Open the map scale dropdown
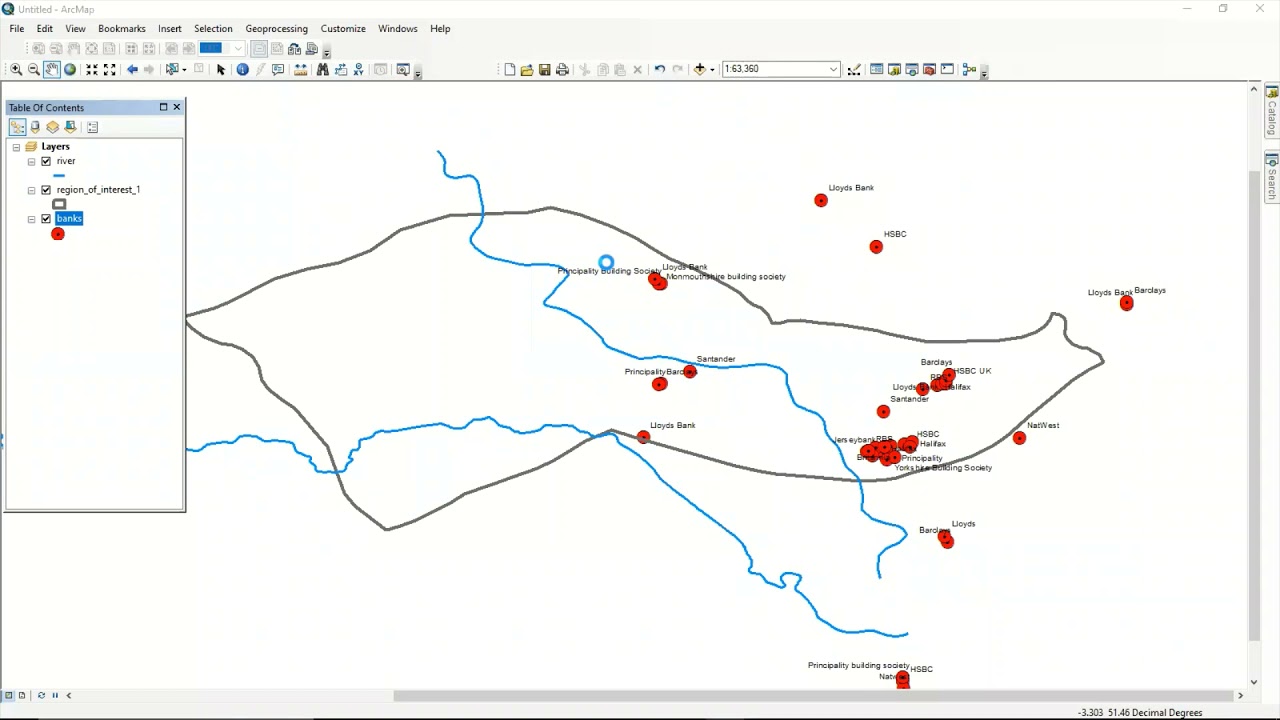The image size is (1280, 720). pyautogui.click(x=833, y=69)
